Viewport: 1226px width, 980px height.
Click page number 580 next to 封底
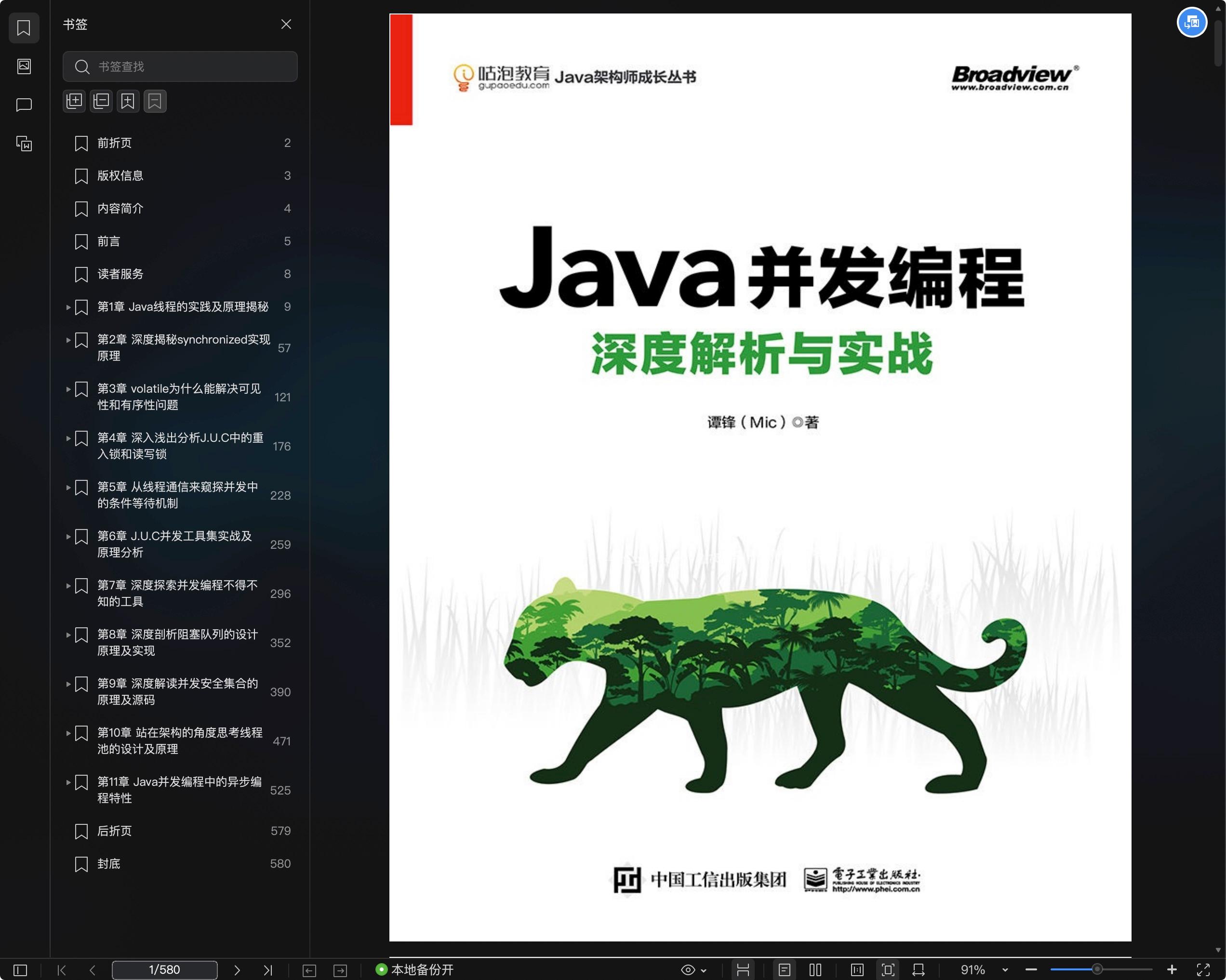[280, 863]
